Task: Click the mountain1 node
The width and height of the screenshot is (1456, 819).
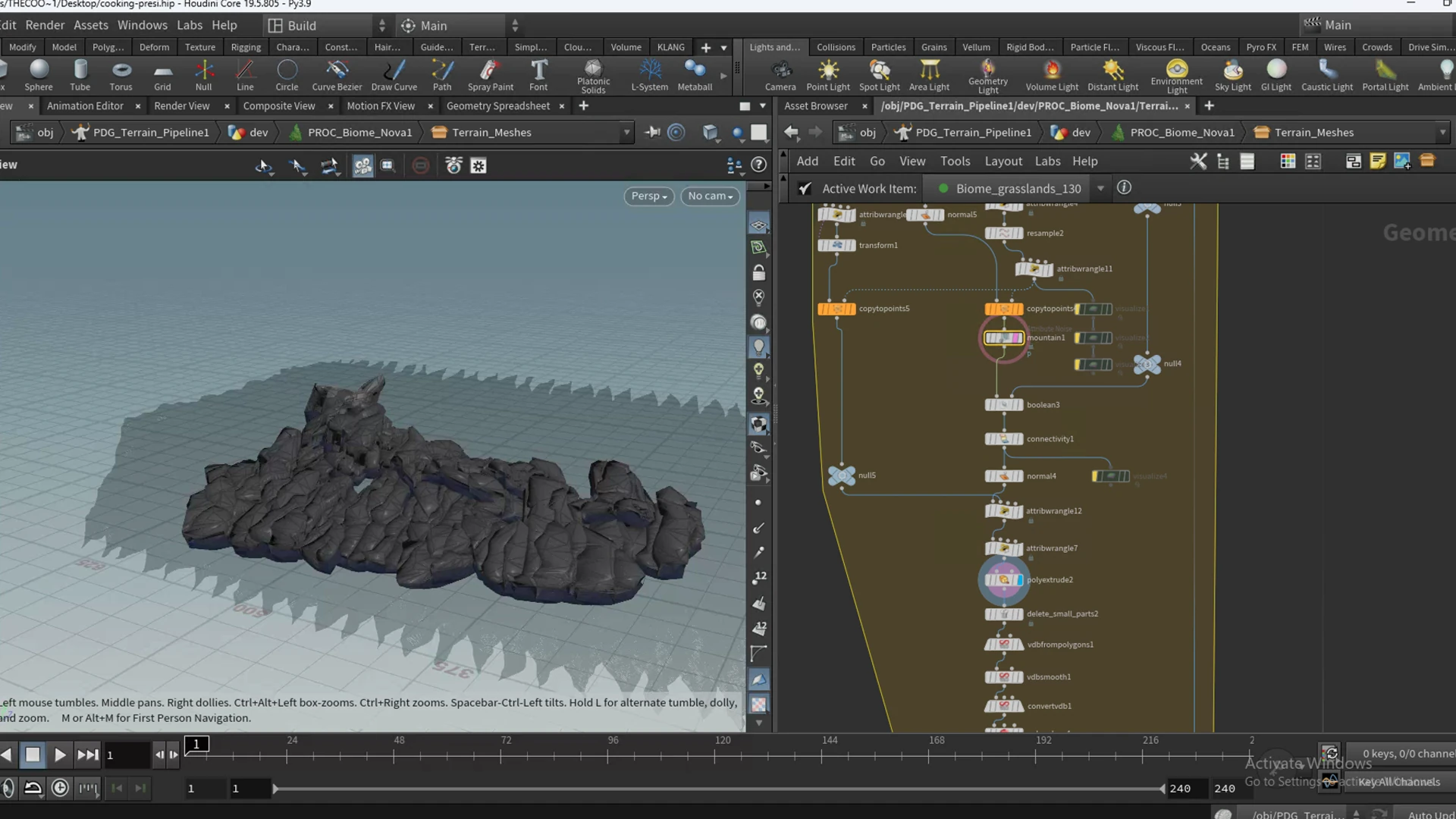Action: pyautogui.click(x=1003, y=338)
